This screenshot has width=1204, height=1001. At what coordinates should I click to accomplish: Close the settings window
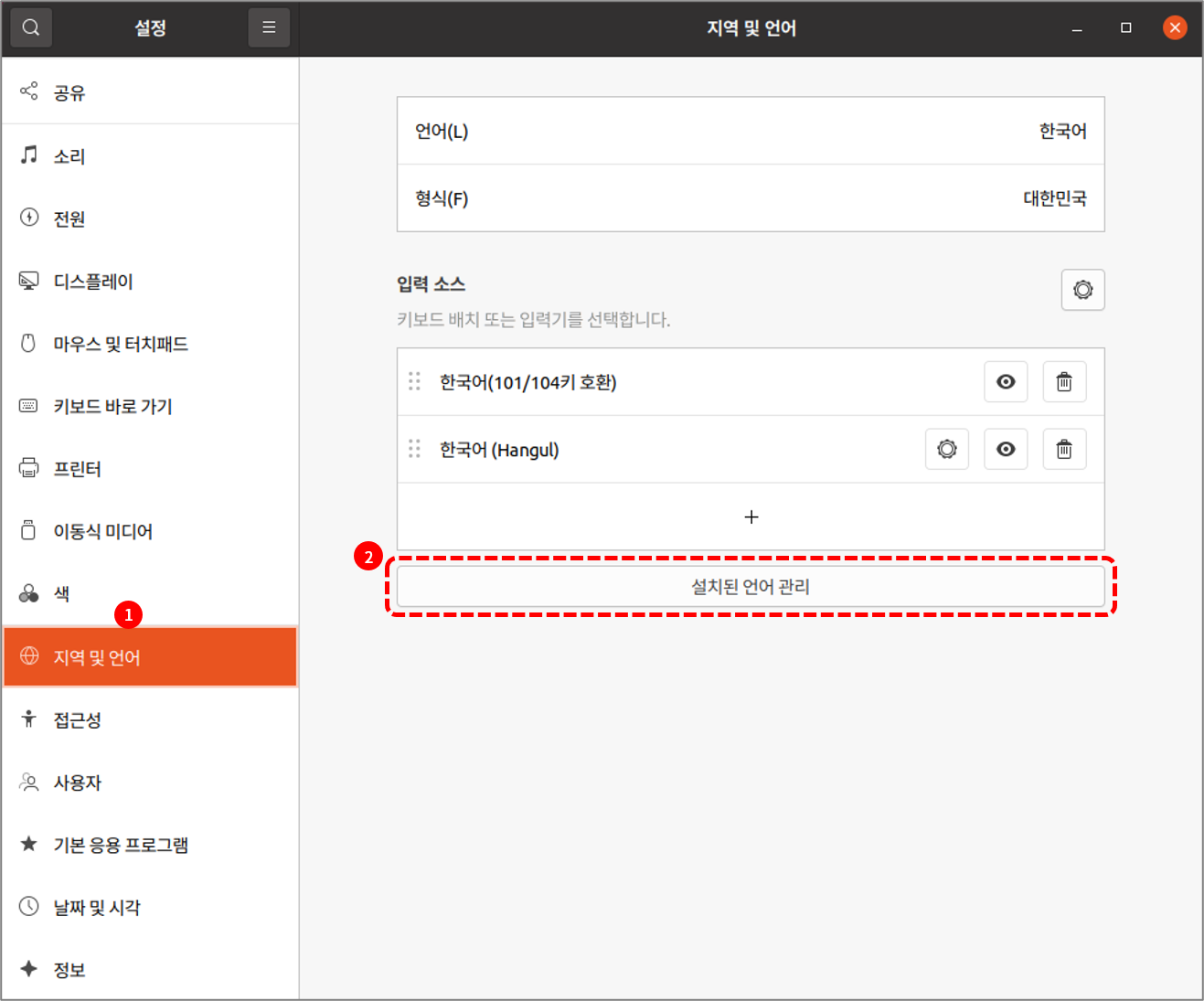pyautogui.click(x=1175, y=27)
